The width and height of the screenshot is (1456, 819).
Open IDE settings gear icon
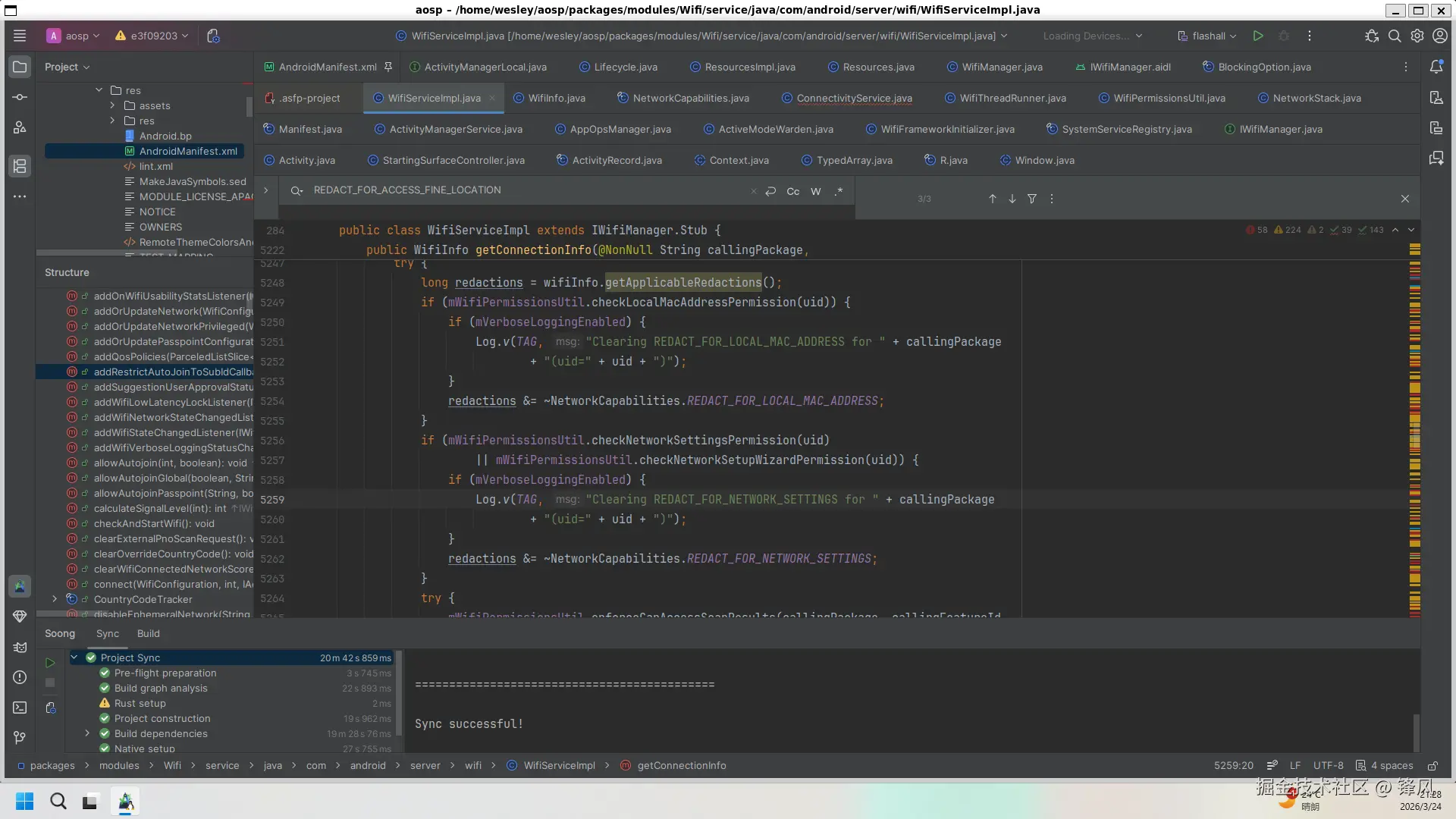1417,36
